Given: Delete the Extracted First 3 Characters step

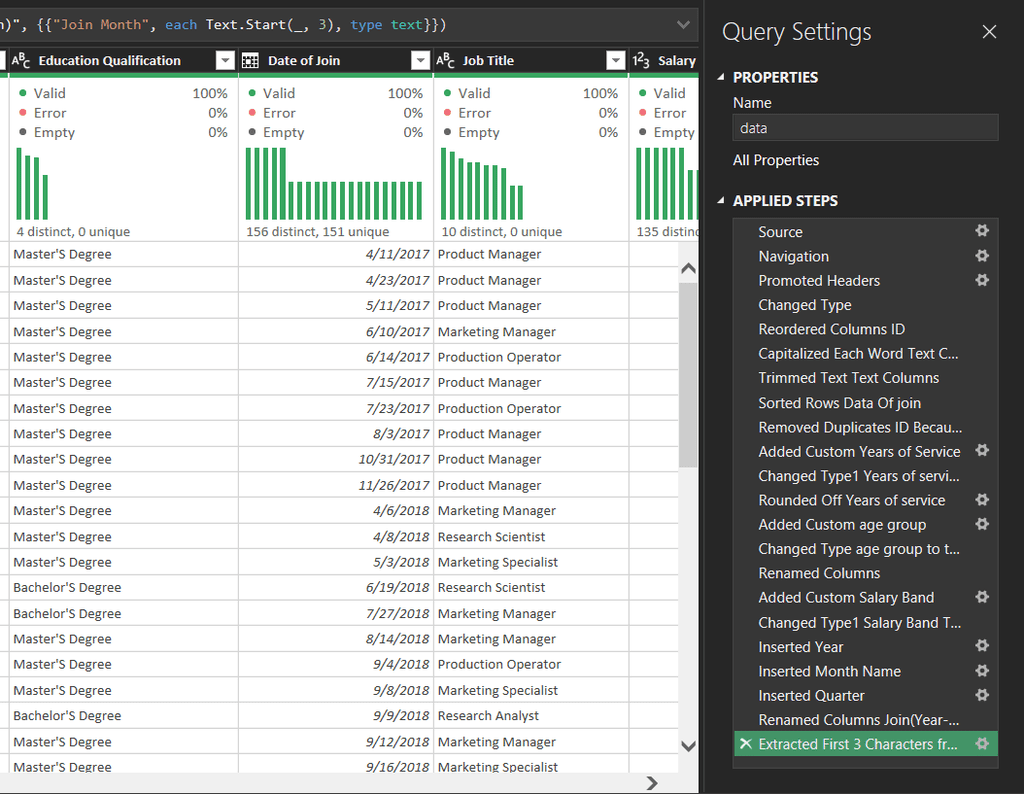Looking at the screenshot, I should [x=746, y=744].
